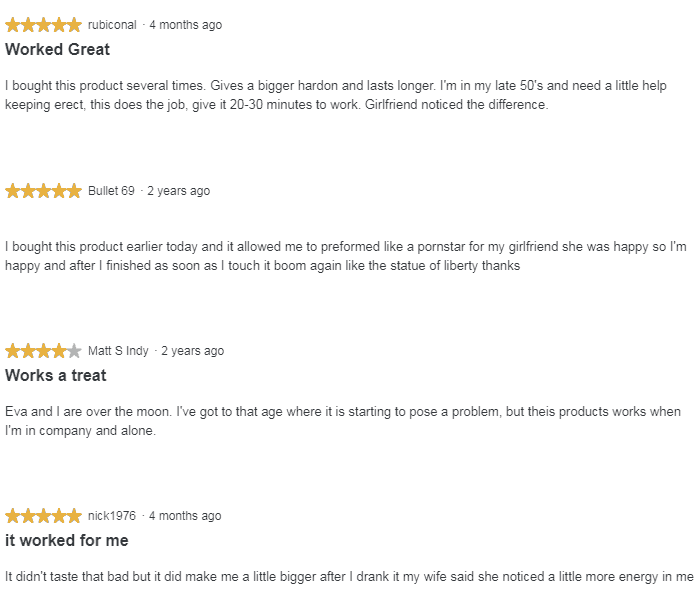Open the nick1976 reviewer name

[112, 516]
